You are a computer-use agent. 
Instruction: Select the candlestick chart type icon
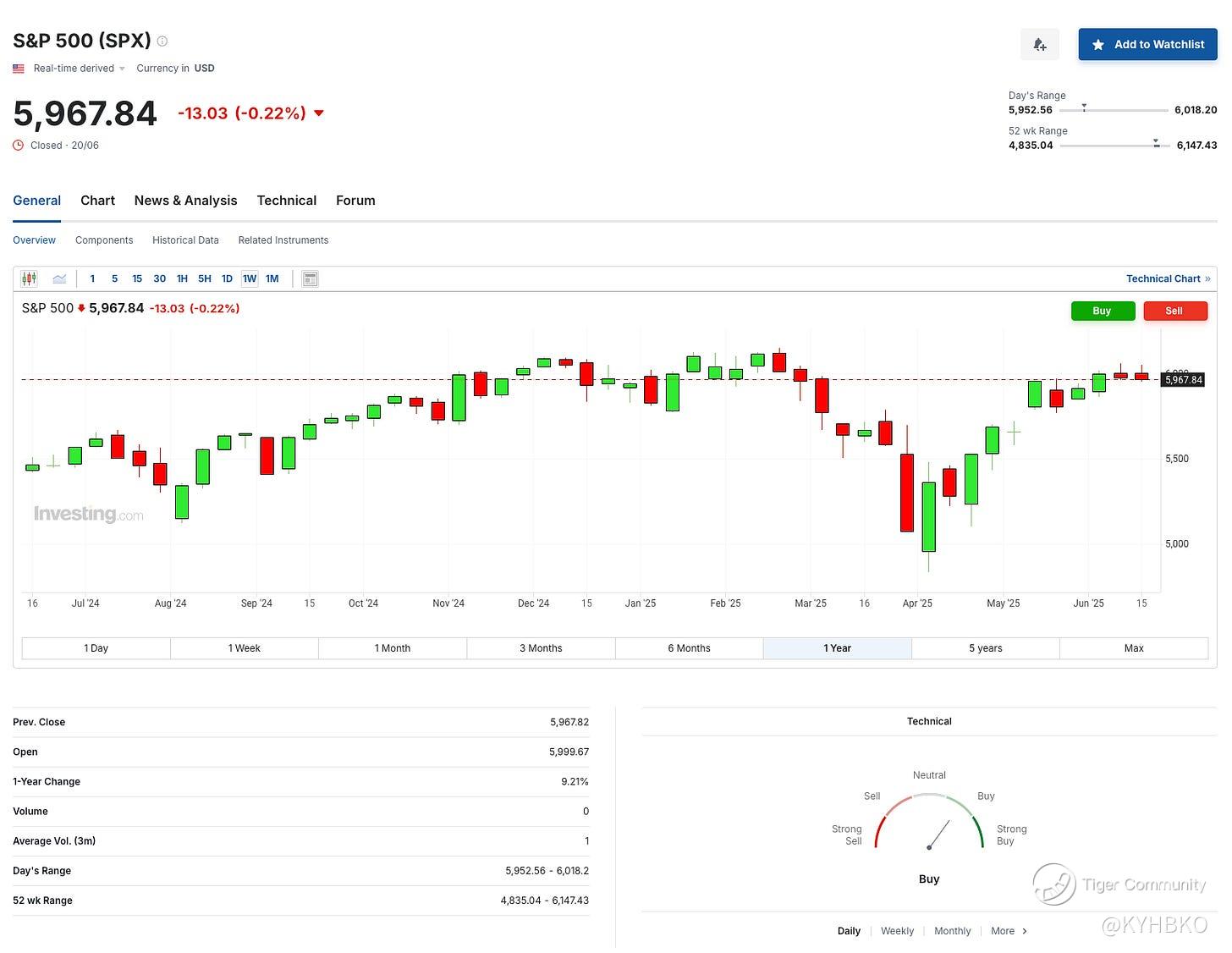[30, 278]
